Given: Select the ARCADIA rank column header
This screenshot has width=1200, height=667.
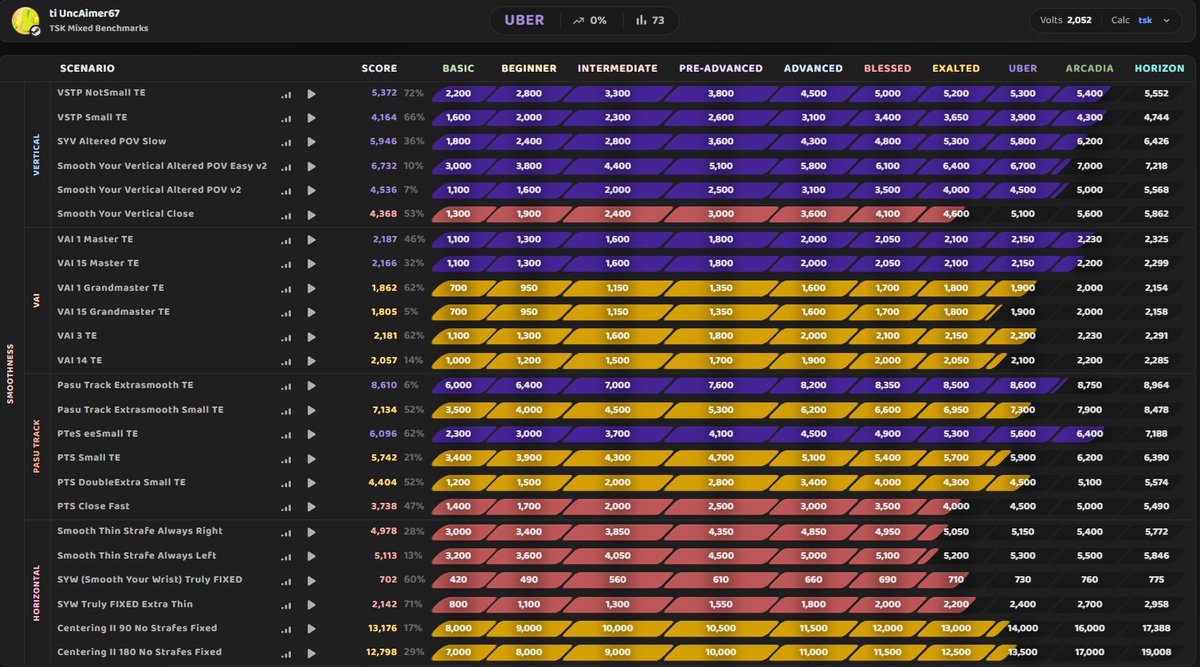Looking at the screenshot, I should point(1089,69).
